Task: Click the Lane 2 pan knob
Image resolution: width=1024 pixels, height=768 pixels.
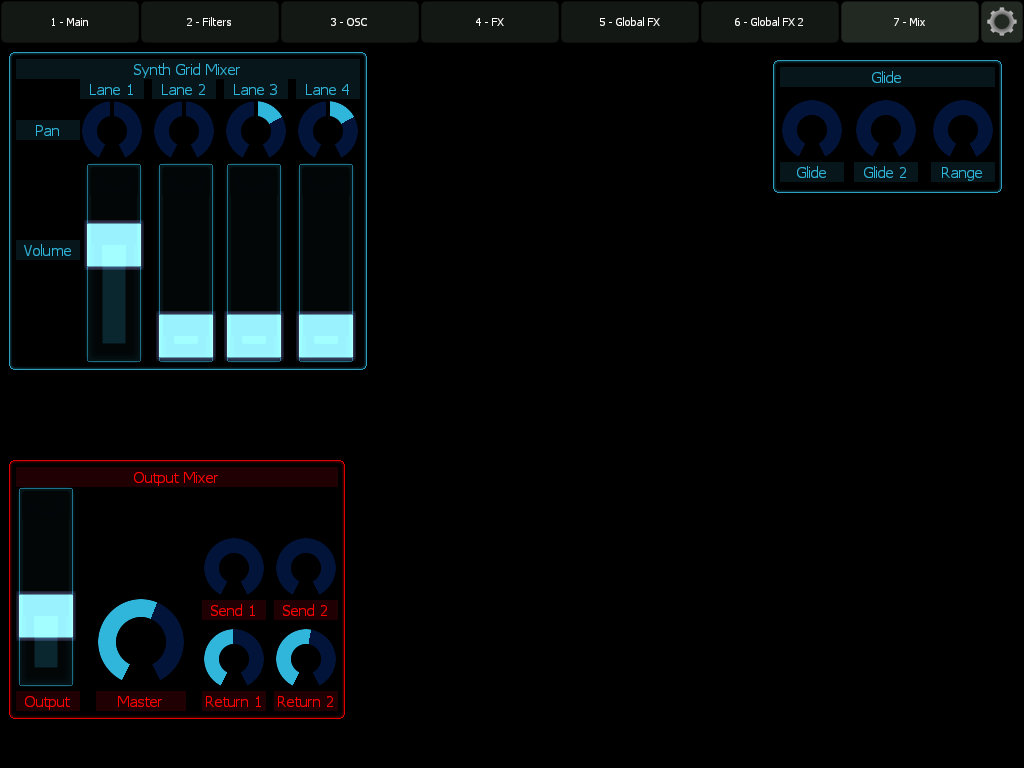Action: pos(184,130)
